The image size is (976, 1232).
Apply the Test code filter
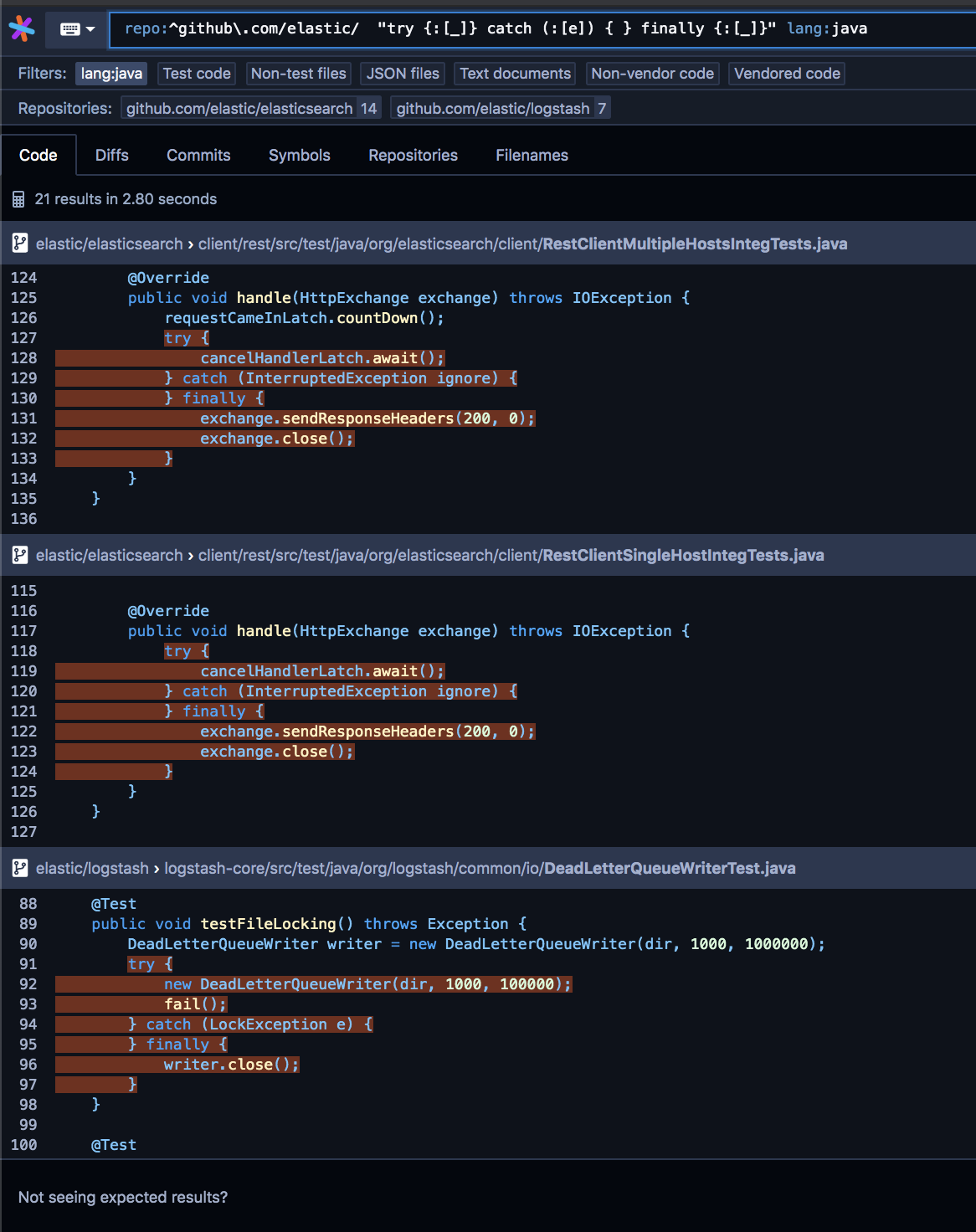coord(197,74)
